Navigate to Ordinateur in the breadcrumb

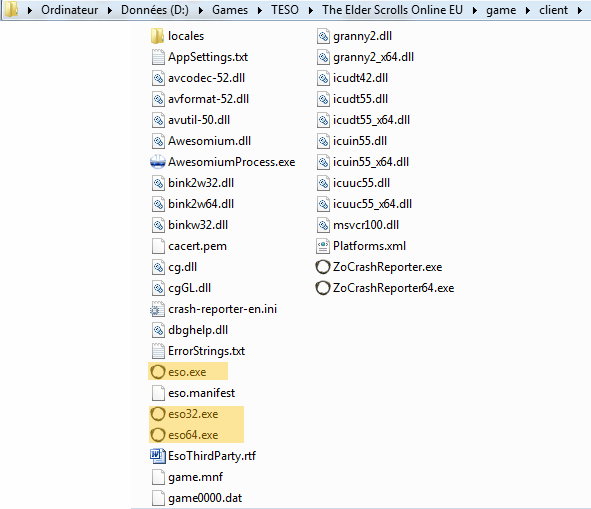click(x=70, y=10)
